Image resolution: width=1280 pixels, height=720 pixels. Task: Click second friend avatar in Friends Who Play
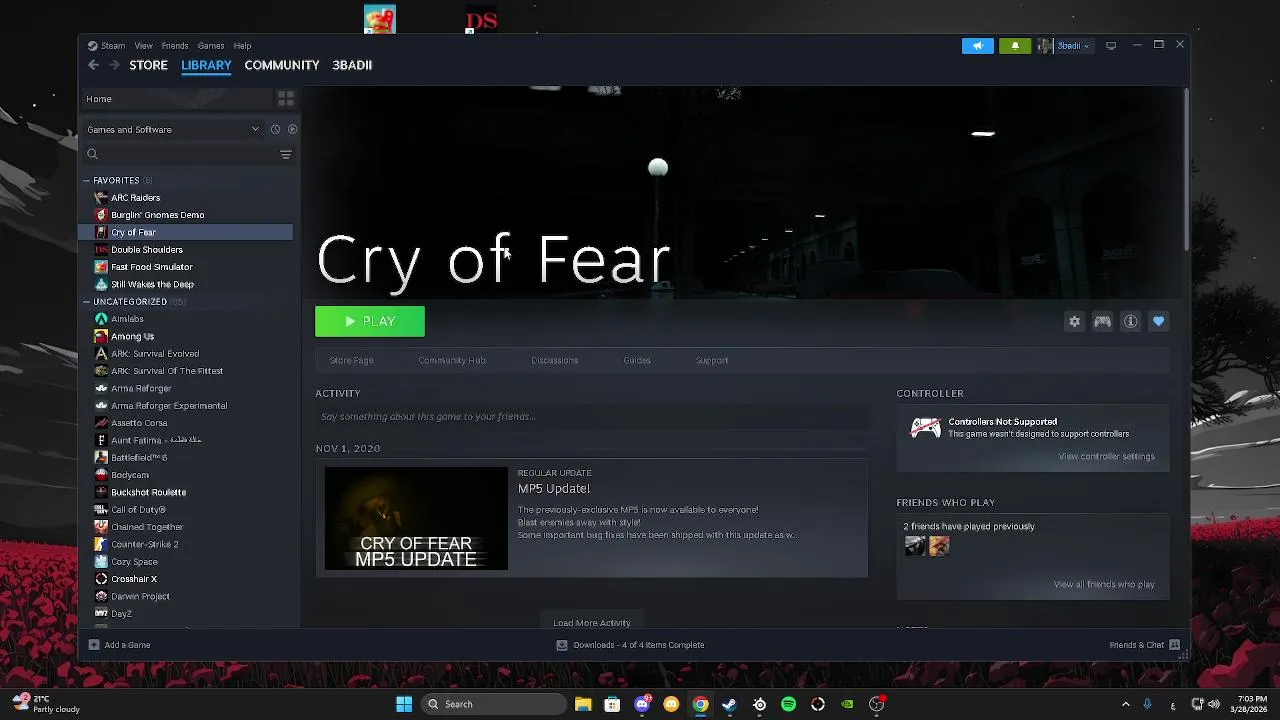pos(939,546)
